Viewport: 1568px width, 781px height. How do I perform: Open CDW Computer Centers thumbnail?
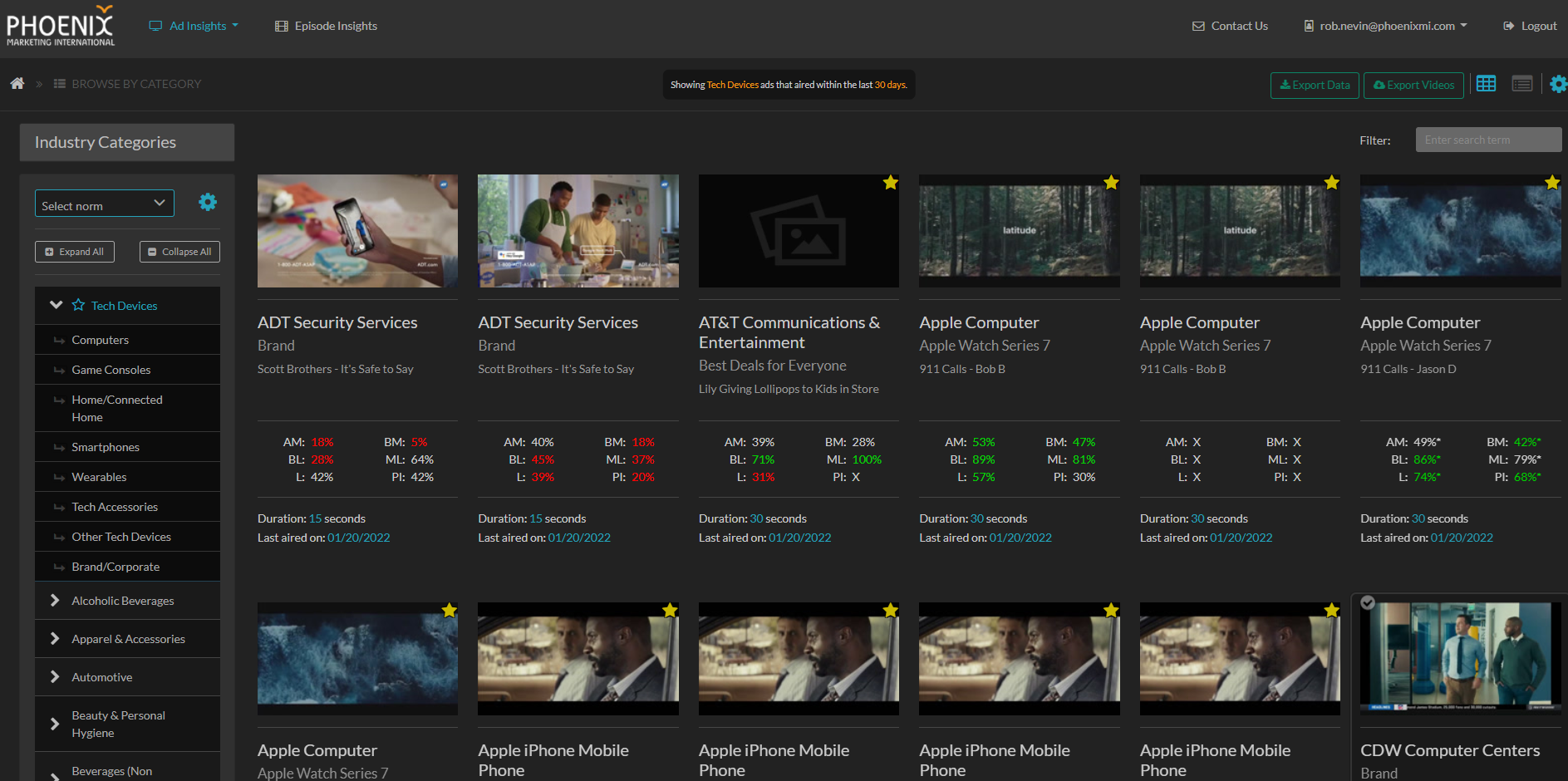pyautogui.click(x=1460, y=659)
